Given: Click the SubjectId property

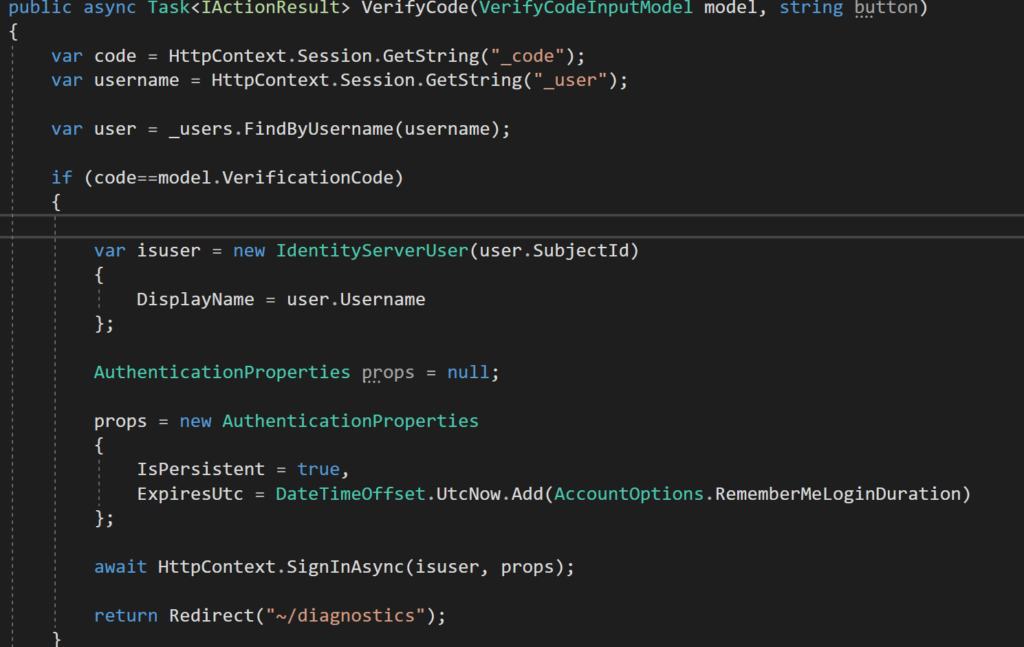Looking at the screenshot, I should coord(581,251).
